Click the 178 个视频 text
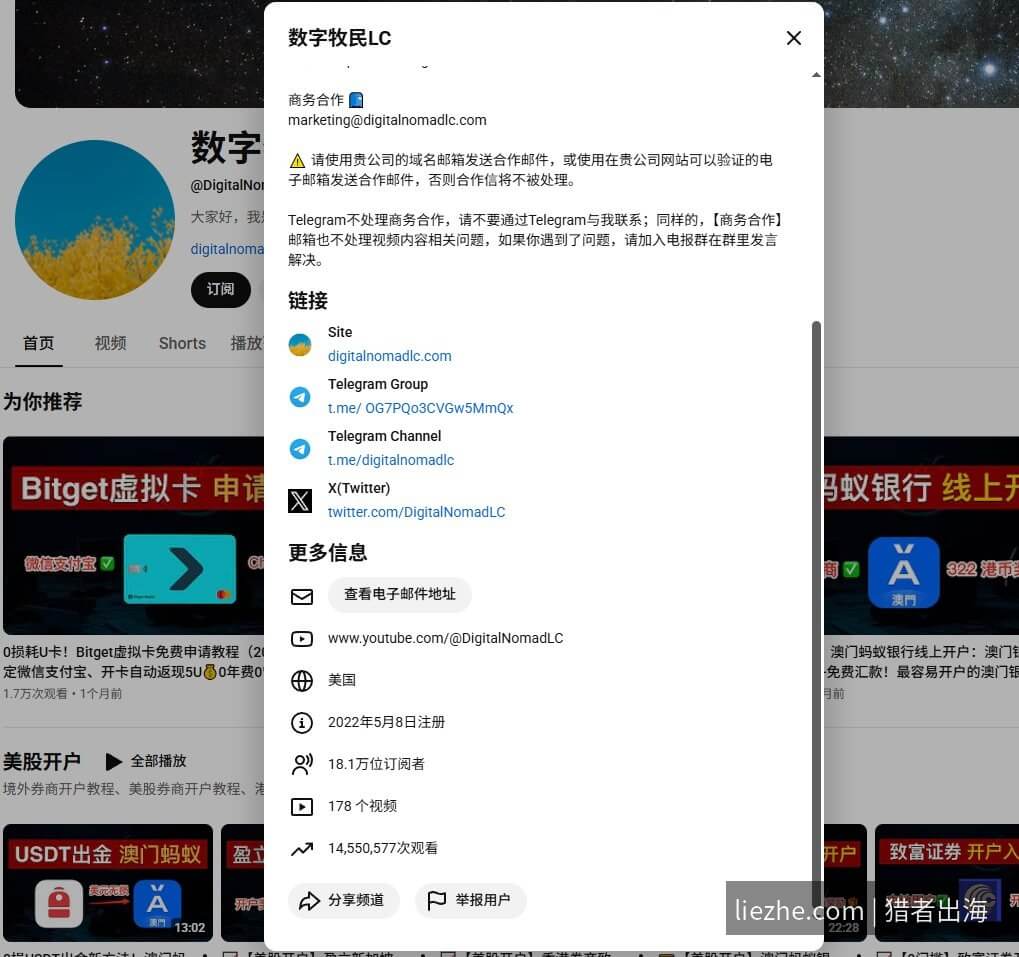 point(362,806)
